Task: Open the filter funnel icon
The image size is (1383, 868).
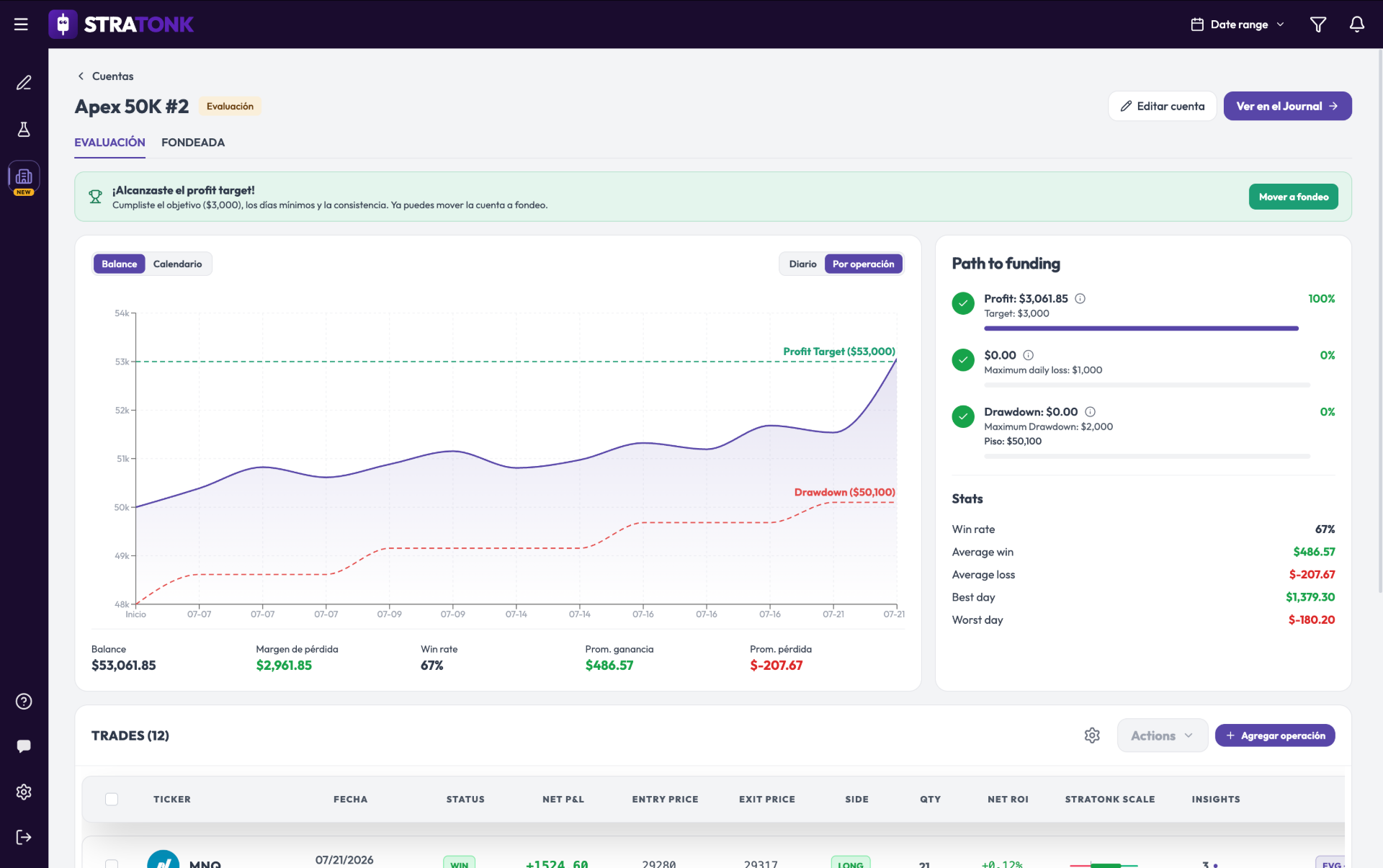Action: (1317, 24)
